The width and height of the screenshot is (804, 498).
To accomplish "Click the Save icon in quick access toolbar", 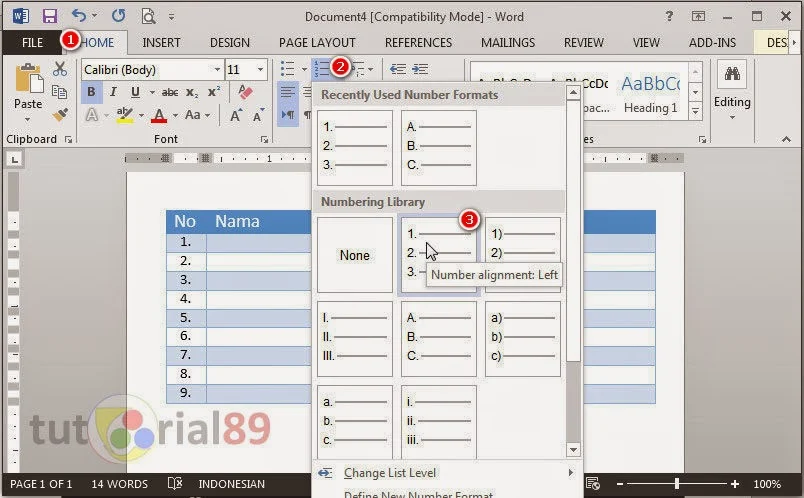I will [x=49, y=16].
